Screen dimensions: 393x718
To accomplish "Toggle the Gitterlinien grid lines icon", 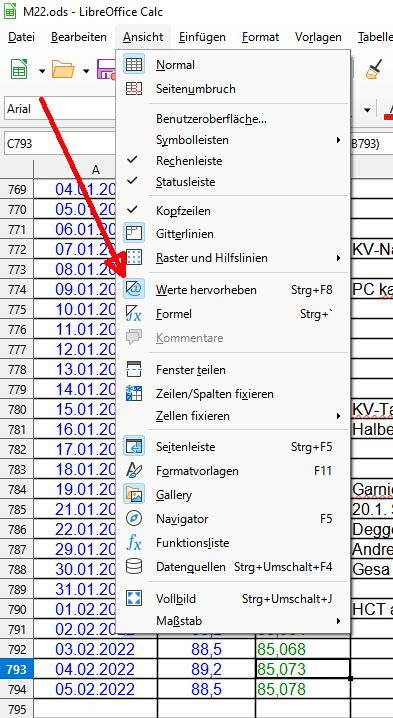I will pyautogui.click(x=134, y=234).
